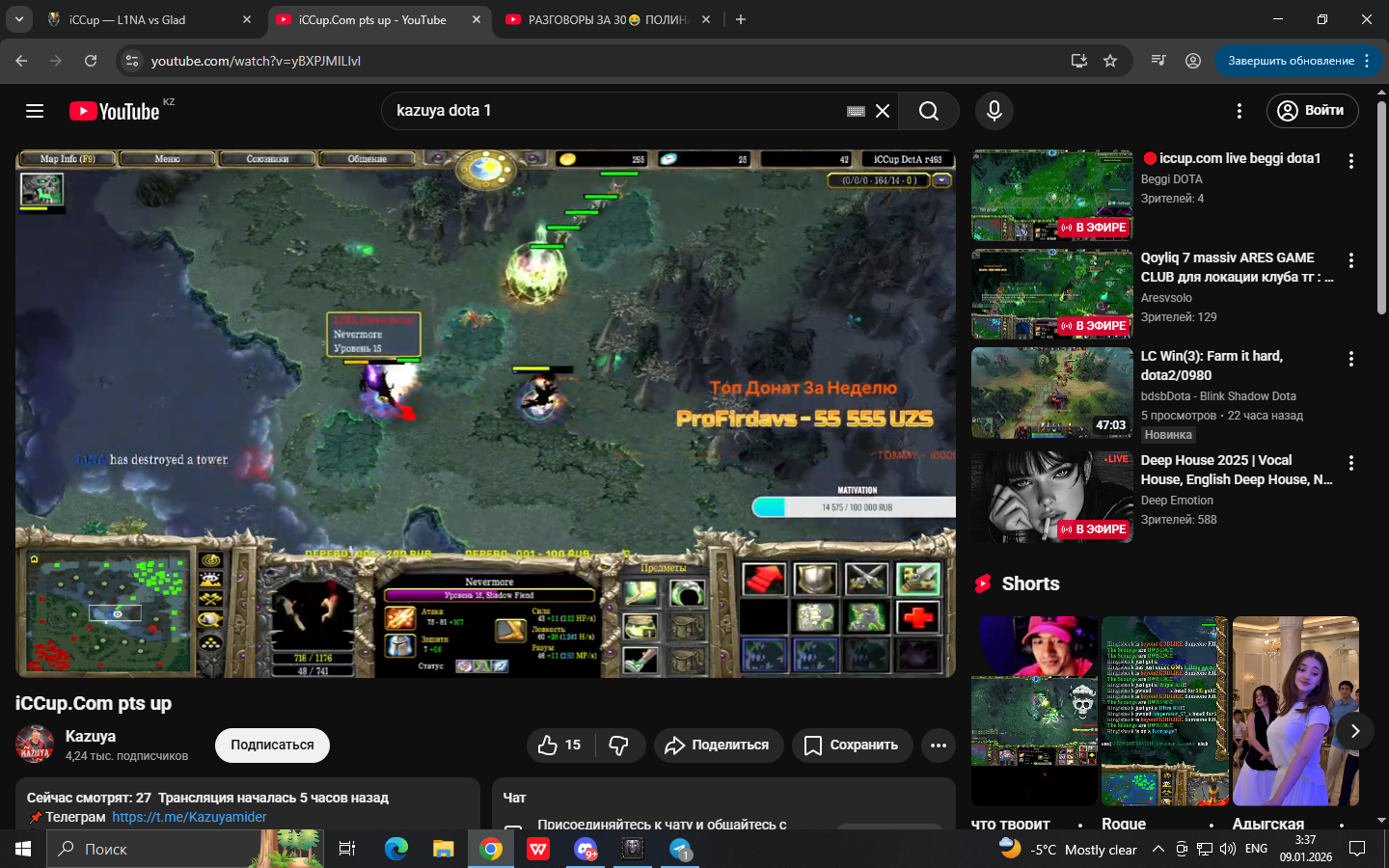
Task: View site information icon in address bar
Action: tap(132, 61)
